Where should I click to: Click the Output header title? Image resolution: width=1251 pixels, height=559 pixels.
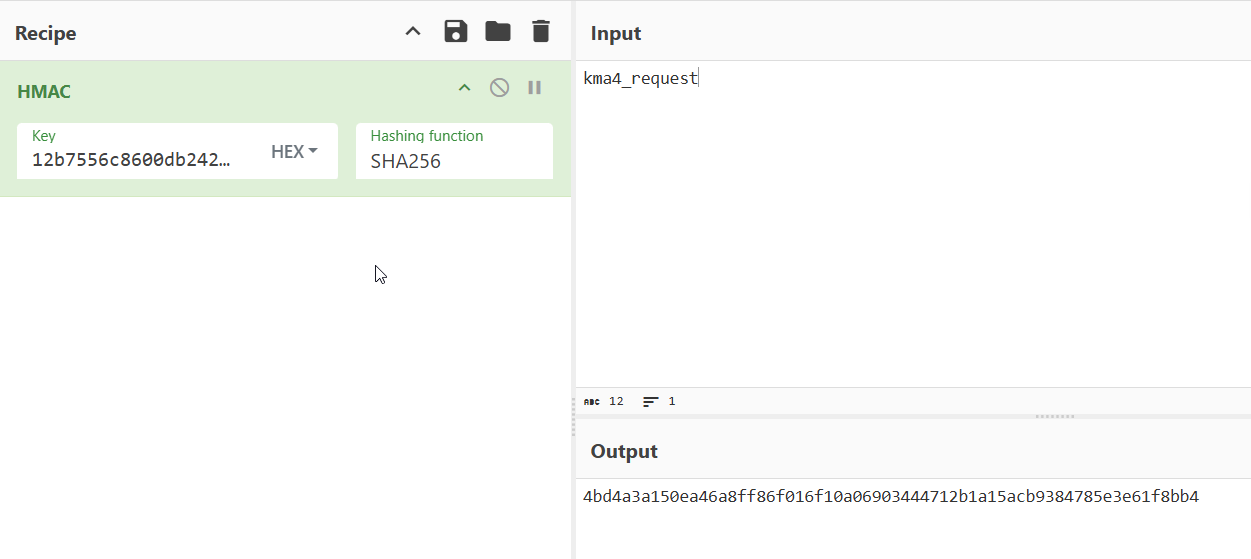coord(624,451)
